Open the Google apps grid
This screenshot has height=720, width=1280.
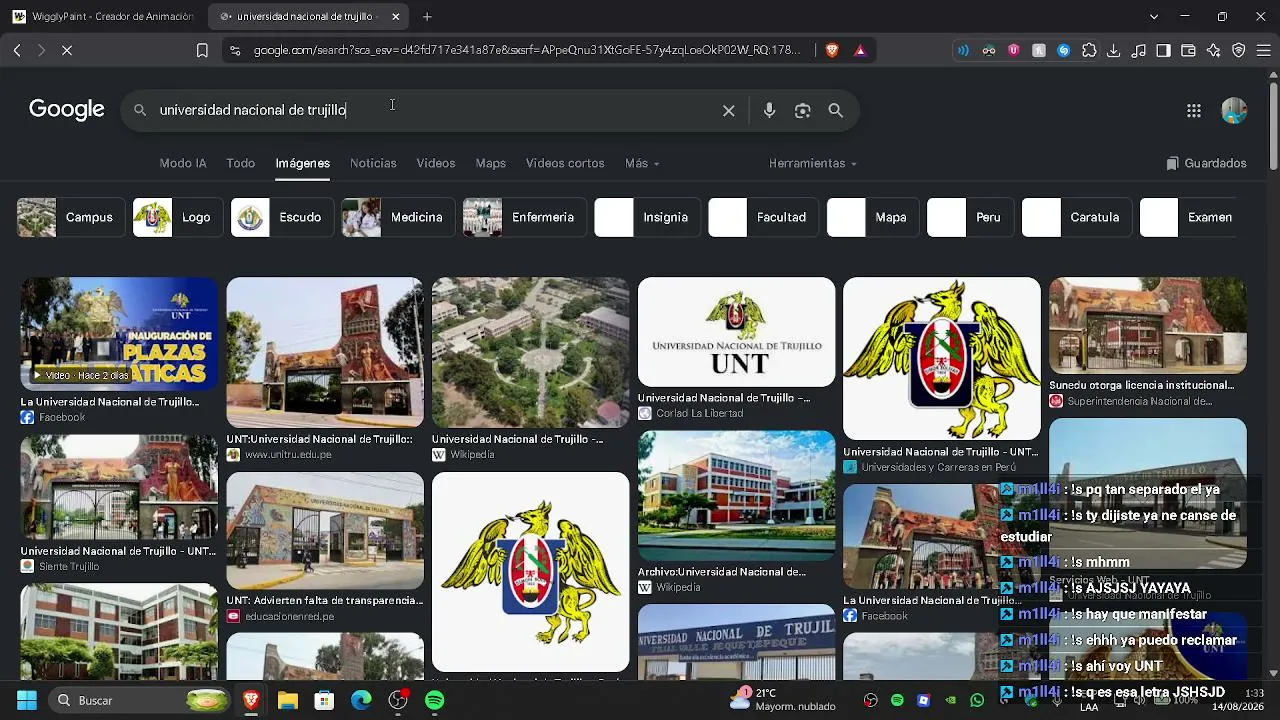coord(1194,111)
